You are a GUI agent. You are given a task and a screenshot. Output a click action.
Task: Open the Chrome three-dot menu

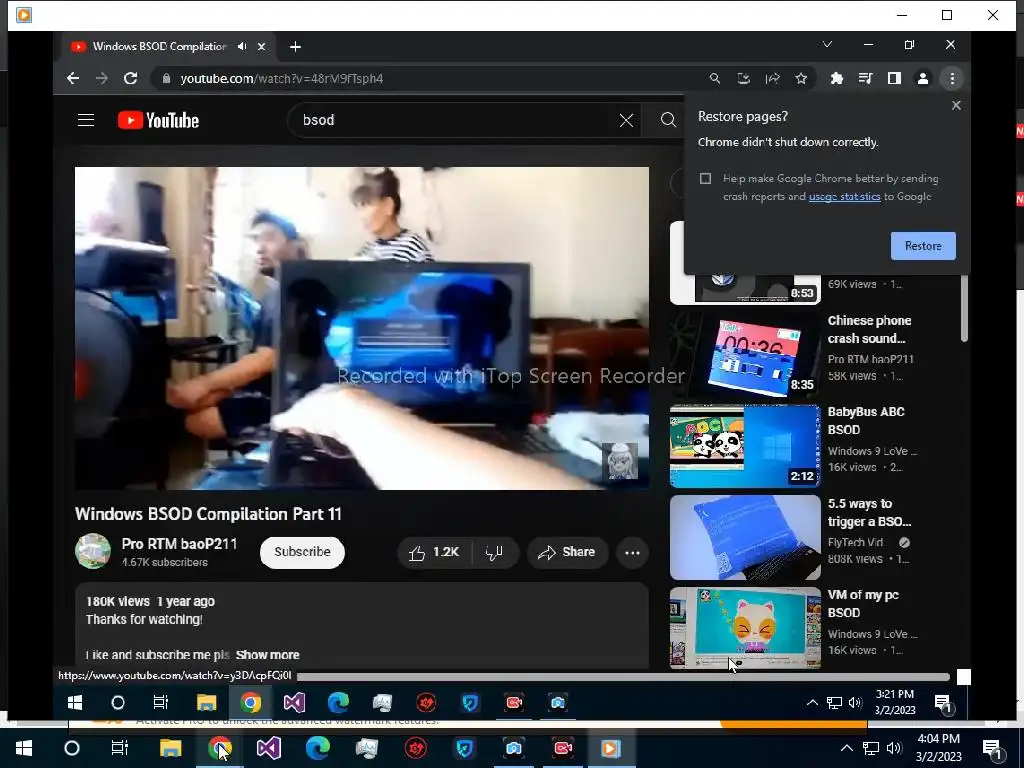[x=952, y=78]
